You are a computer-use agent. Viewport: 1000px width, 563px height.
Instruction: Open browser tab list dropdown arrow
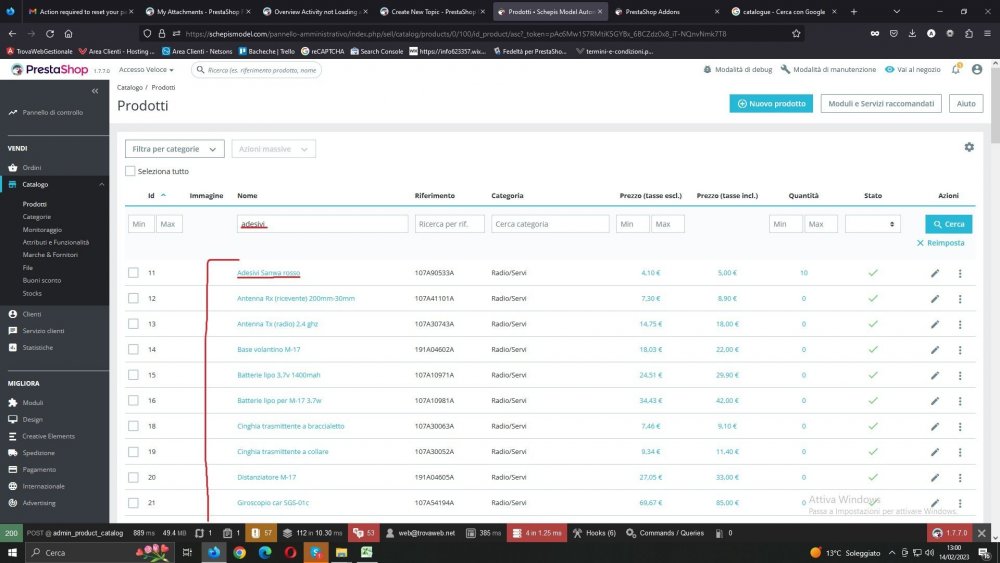[897, 11]
